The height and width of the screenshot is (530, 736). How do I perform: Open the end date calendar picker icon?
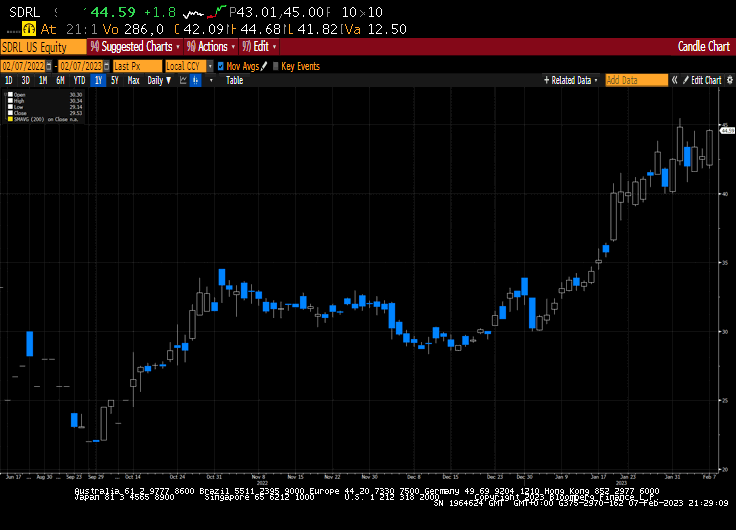click(x=107, y=66)
